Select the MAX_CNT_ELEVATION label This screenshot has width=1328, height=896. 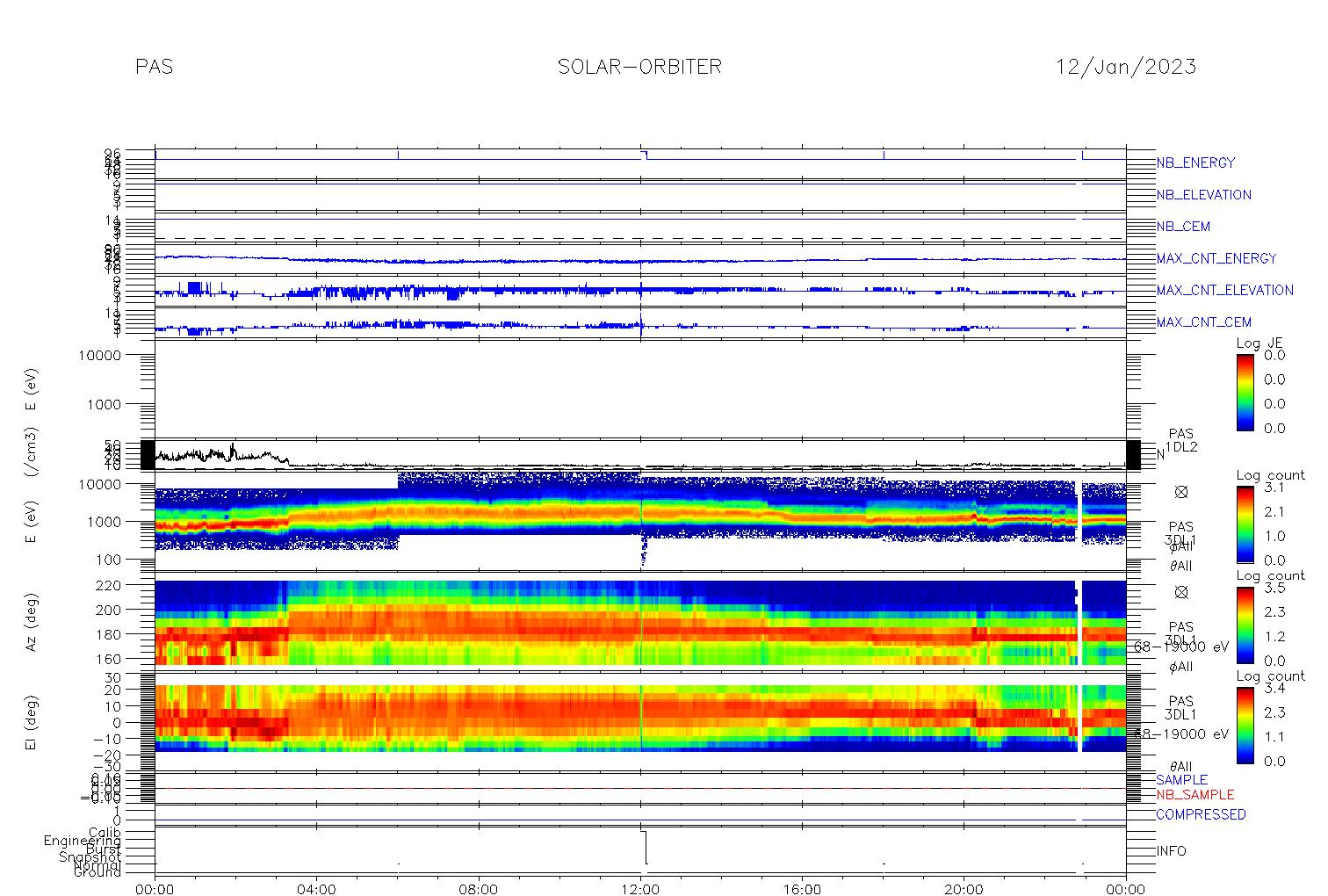[x=1224, y=290]
